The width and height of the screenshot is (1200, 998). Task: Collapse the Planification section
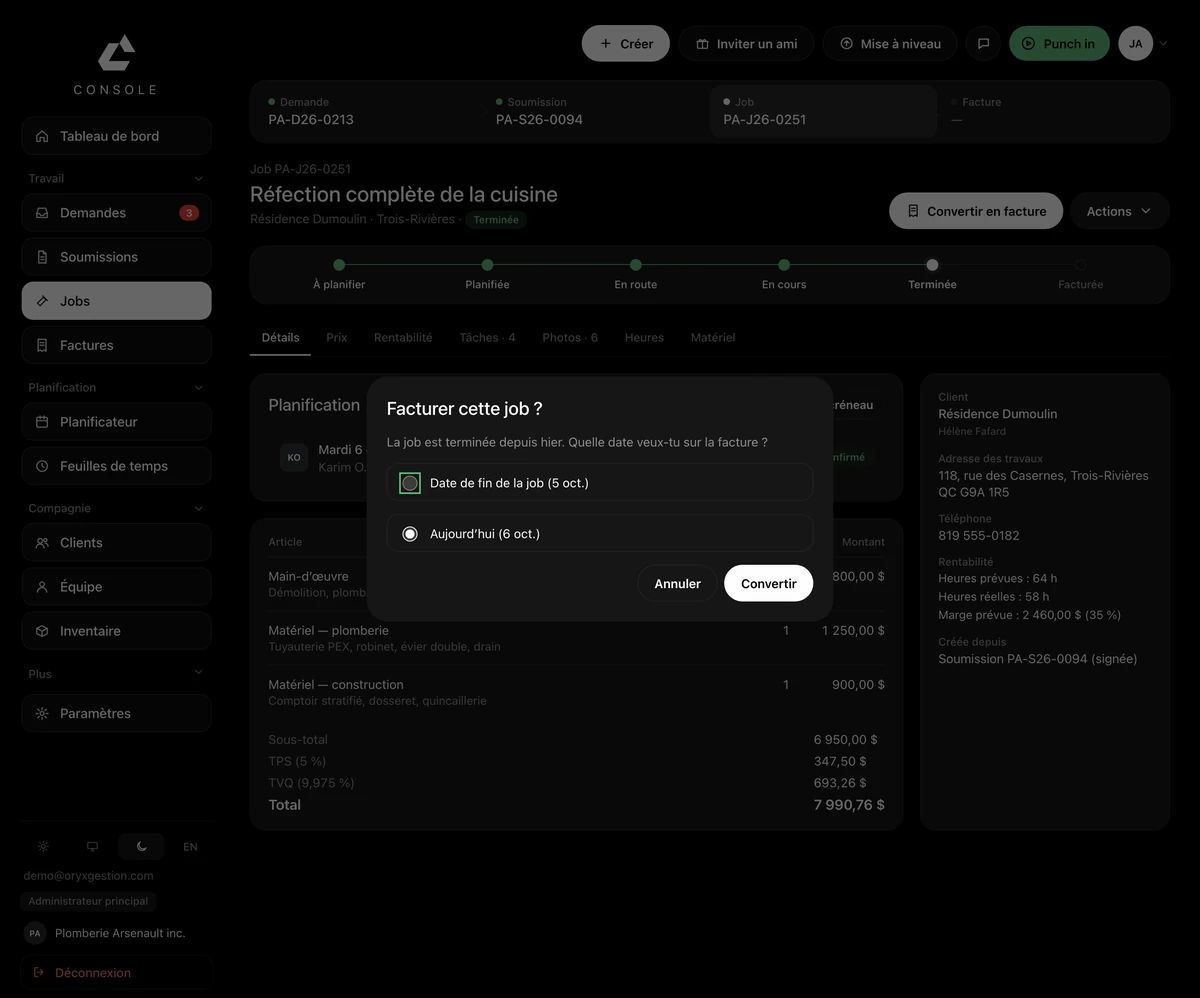pyautogui.click(x=198, y=388)
